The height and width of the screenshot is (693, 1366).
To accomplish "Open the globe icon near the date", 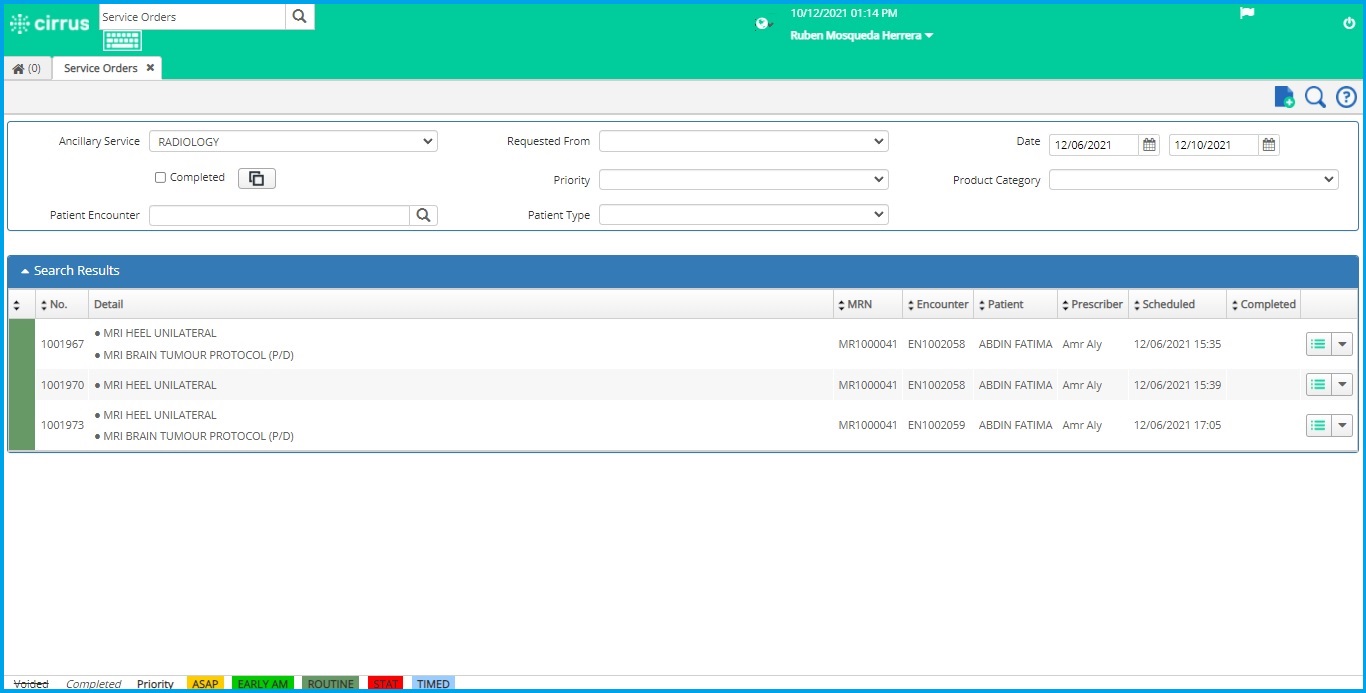I will point(762,24).
